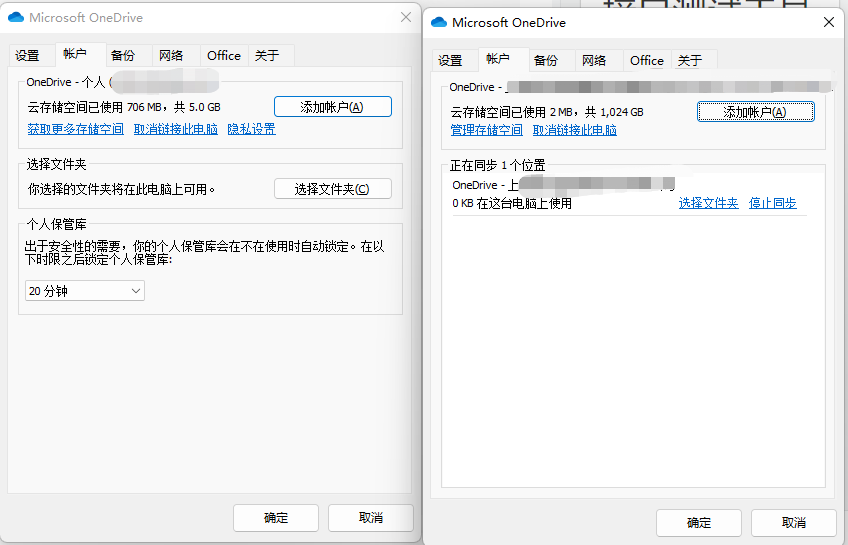Click text 云存储空间已使用 2 MB，共 1,024 GB
848x545 pixels.
[x=547, y=112]
